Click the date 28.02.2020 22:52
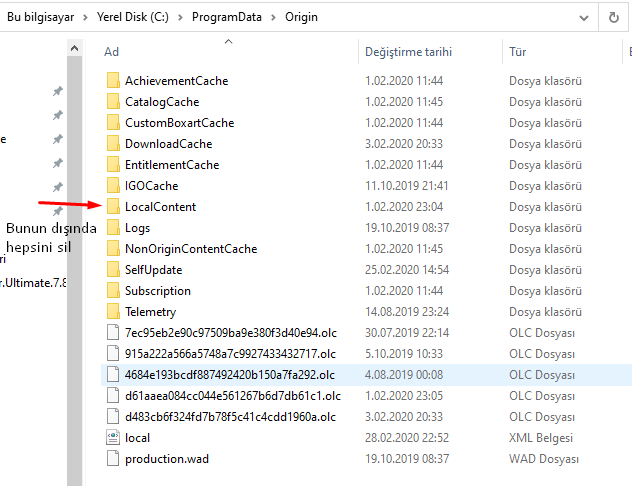The height and width of the screenshot is (486, 632). coord(407,437)
